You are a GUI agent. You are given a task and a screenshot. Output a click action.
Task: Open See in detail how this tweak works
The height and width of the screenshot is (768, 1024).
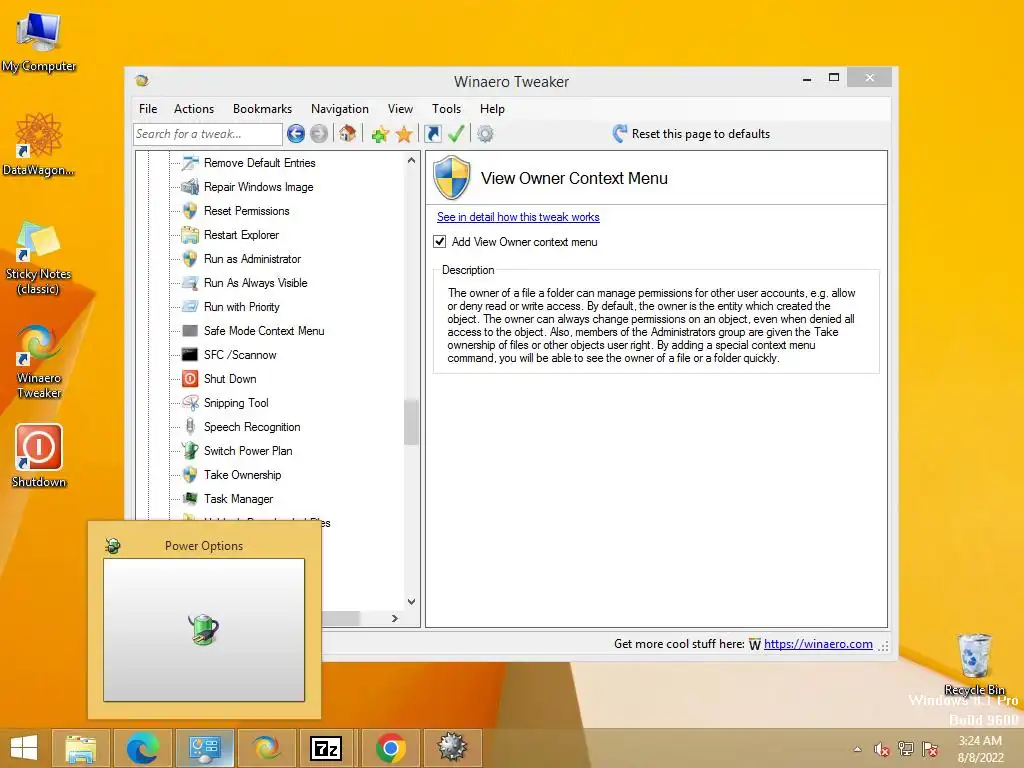click(518, 217)
